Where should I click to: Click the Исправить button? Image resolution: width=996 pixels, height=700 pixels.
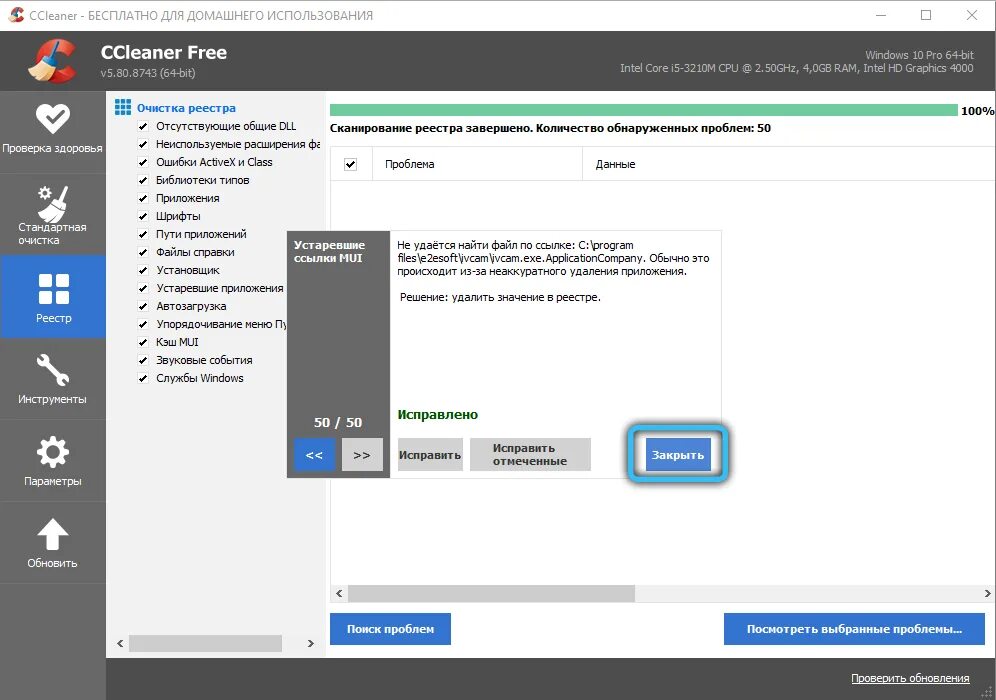point(430,455)
